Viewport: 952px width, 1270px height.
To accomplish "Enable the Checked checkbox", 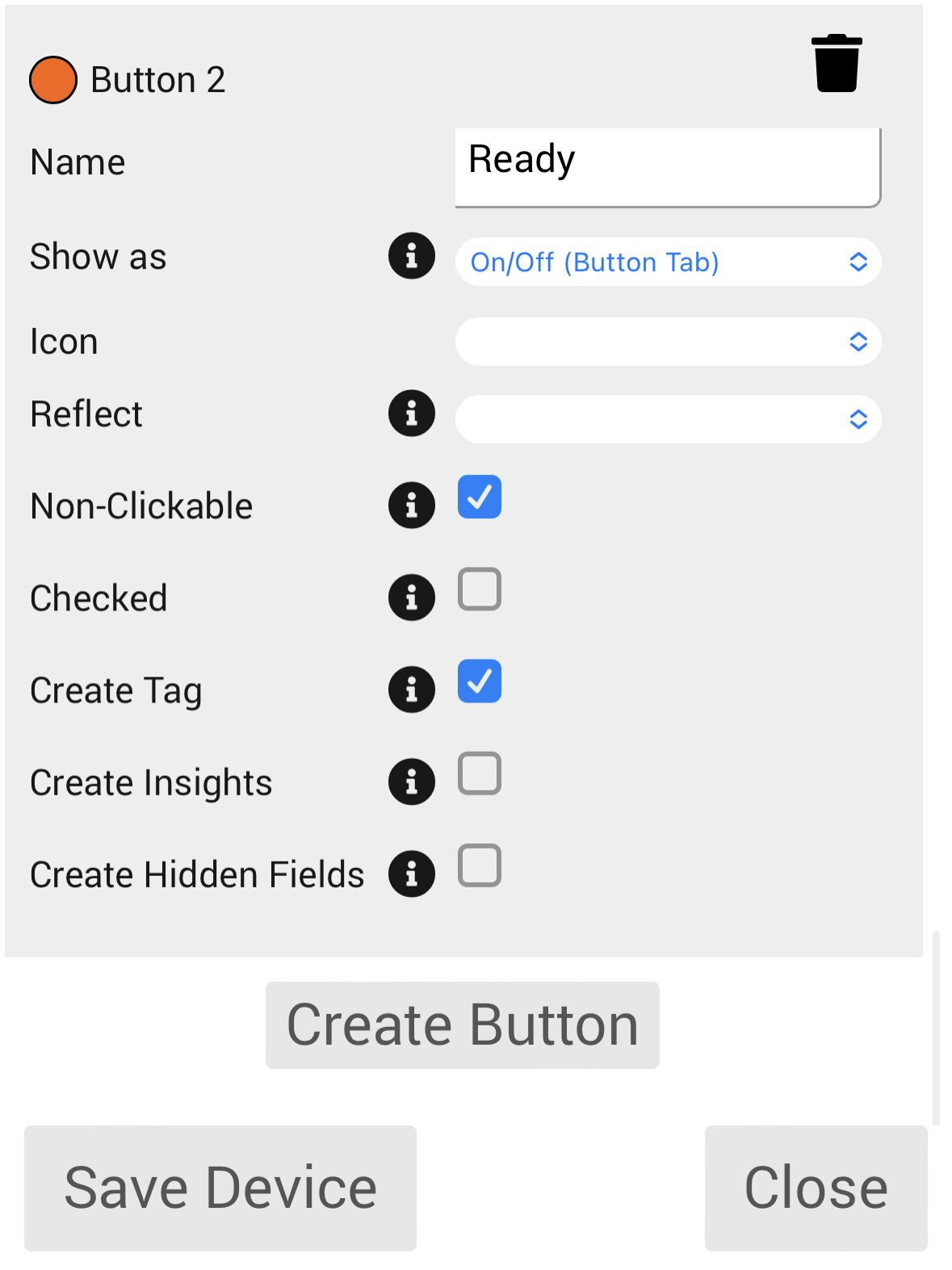I will pyautogui.click(x=480, y=589).
